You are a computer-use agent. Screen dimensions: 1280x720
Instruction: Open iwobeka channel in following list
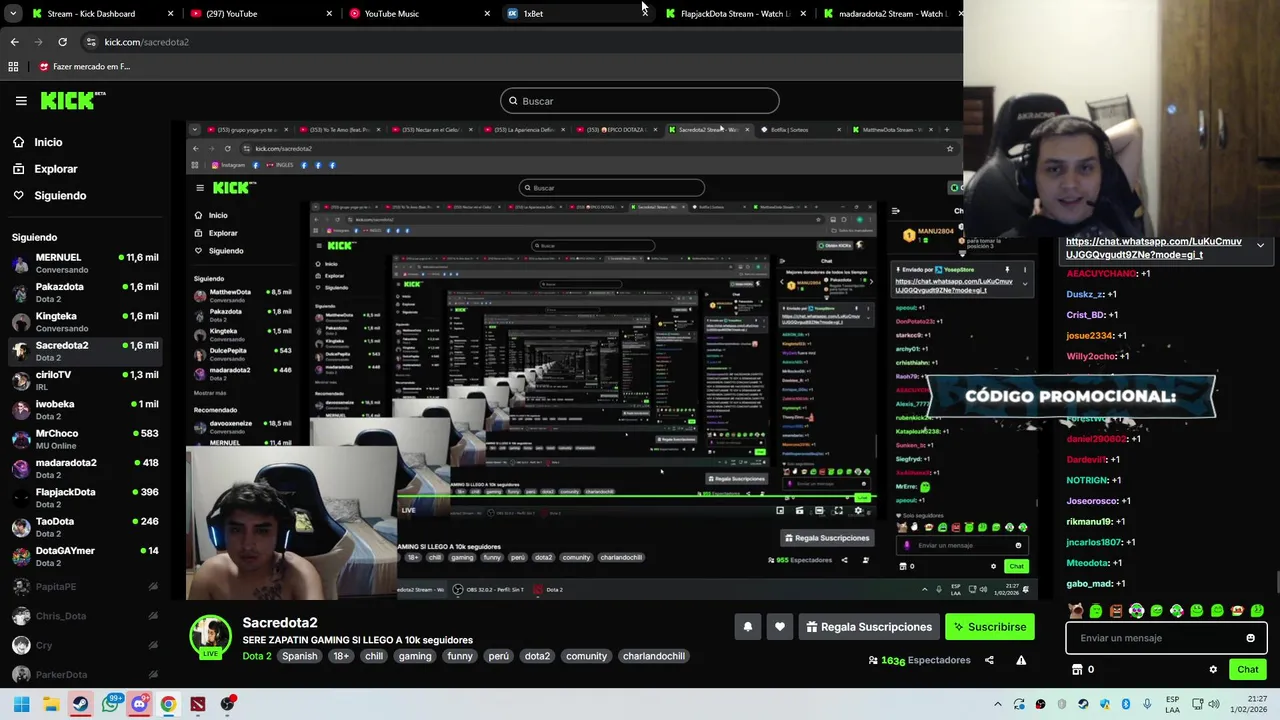[x=85, y=410]
